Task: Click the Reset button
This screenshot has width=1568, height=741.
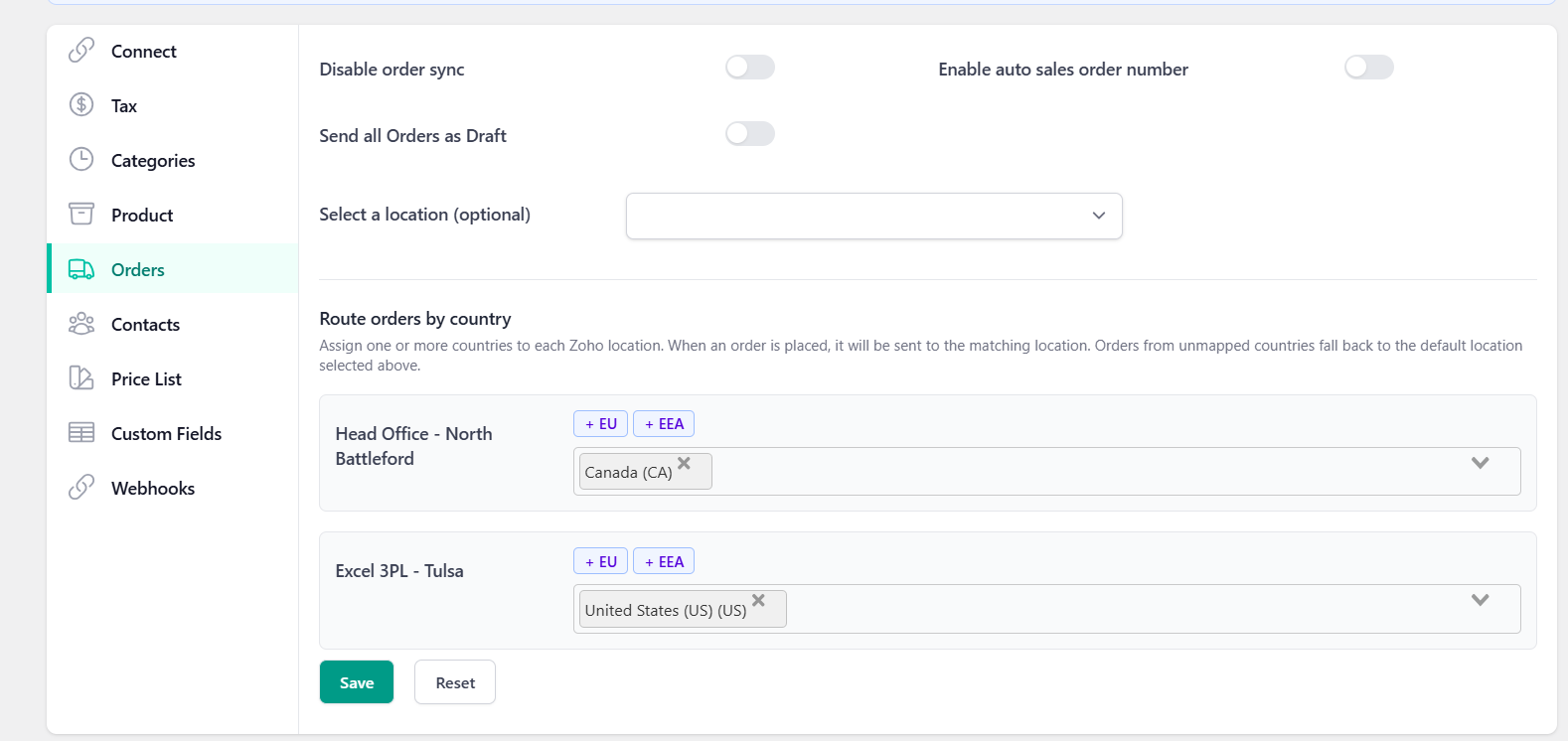Action: click(x=455, y=682)
